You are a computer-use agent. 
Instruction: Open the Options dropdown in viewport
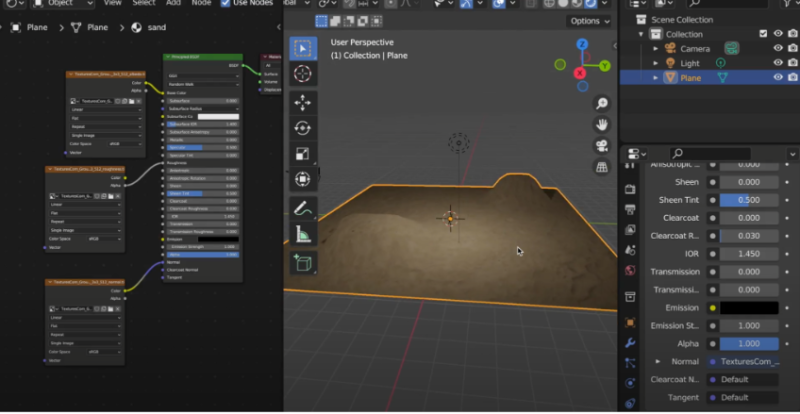[x=589, y=21]
